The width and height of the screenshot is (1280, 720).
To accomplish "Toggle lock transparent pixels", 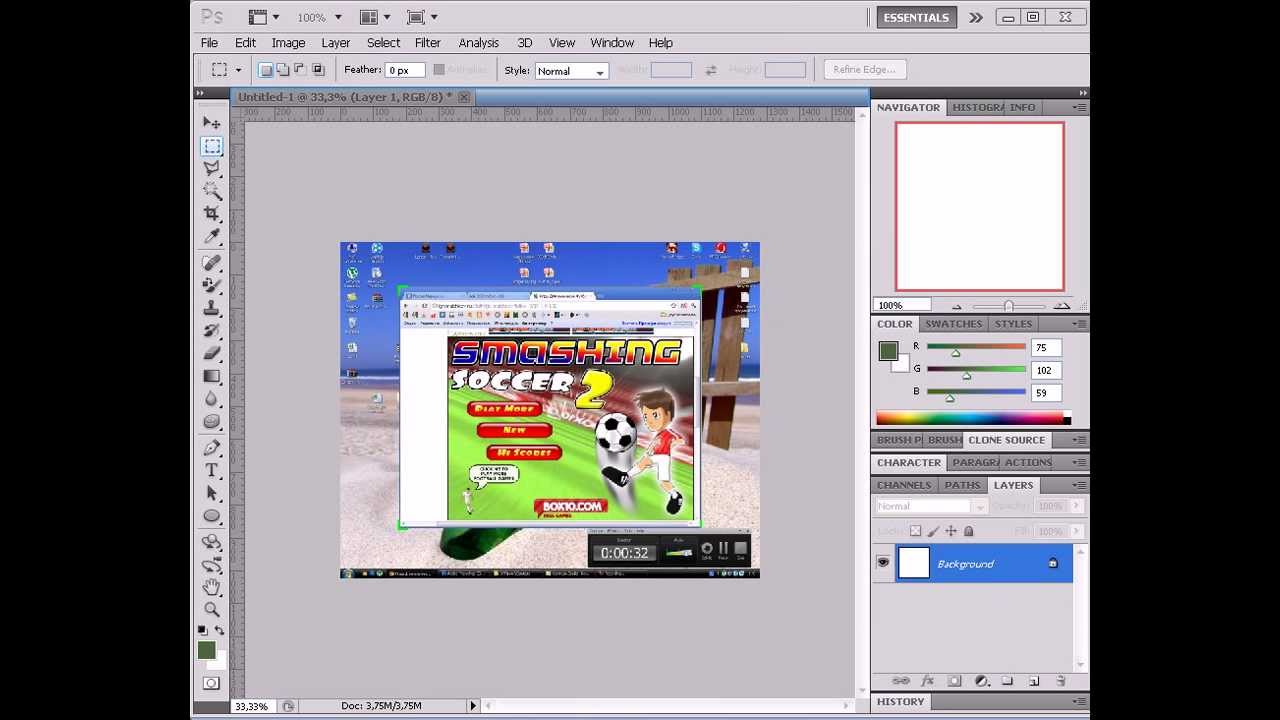I will coord(915,531).
